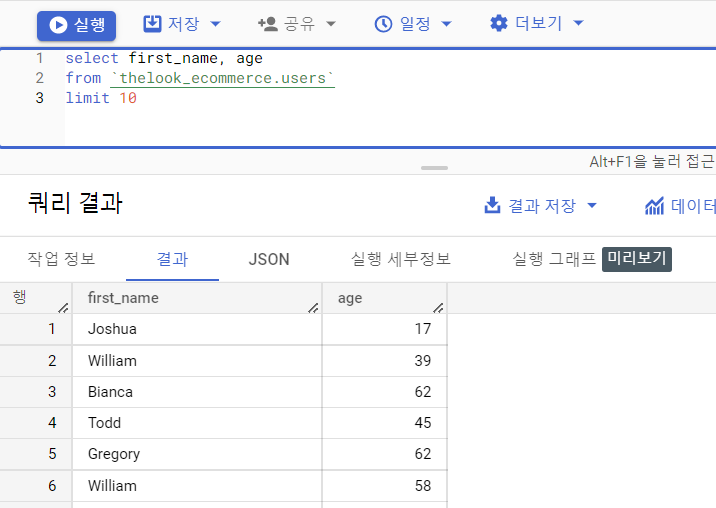The image size is (716, 508).
Task: Expand the 저장 dropdown arrow
Action: (215, 24)
